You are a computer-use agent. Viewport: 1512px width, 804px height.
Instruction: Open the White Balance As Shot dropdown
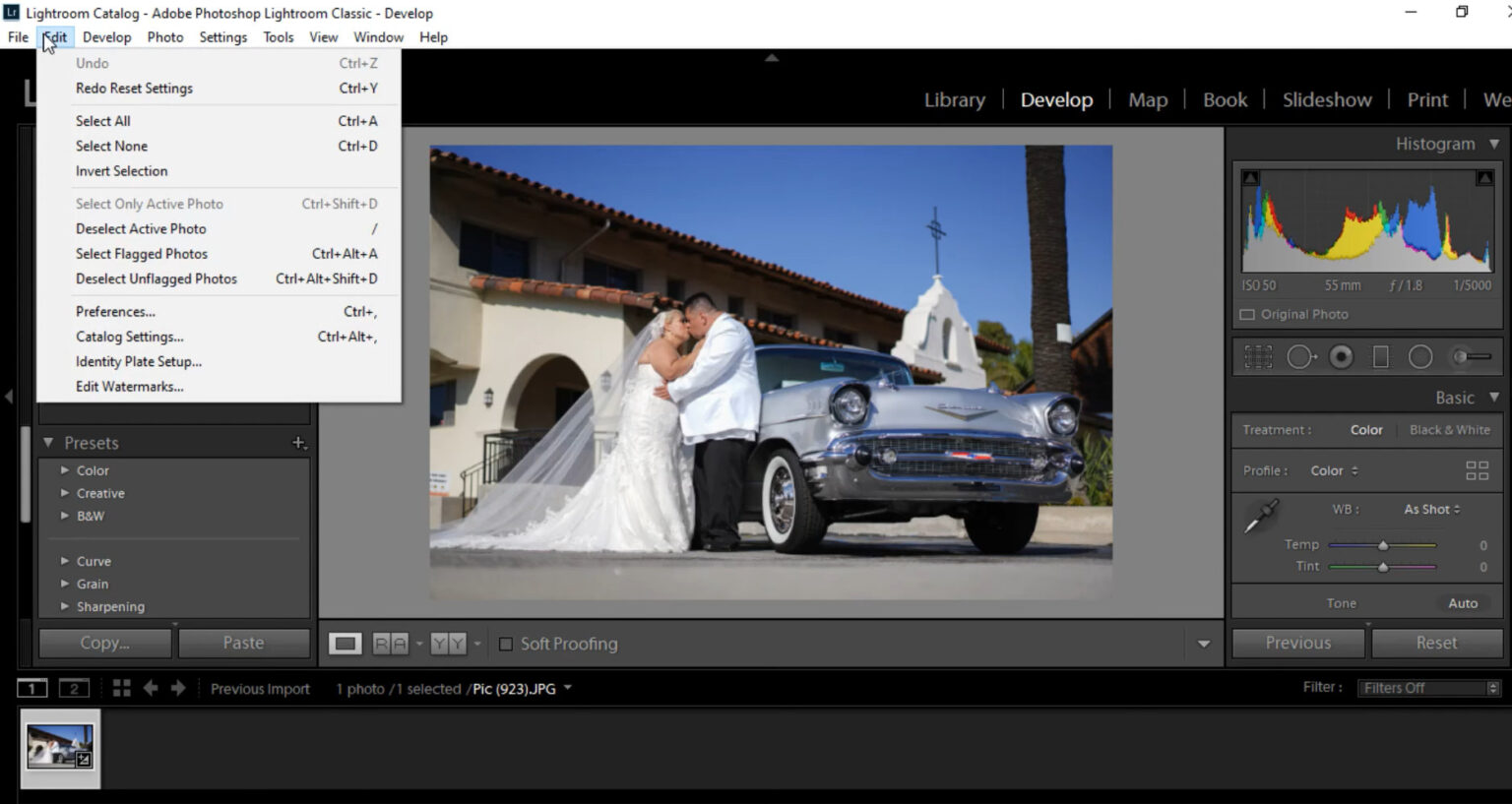(1430, 509)
